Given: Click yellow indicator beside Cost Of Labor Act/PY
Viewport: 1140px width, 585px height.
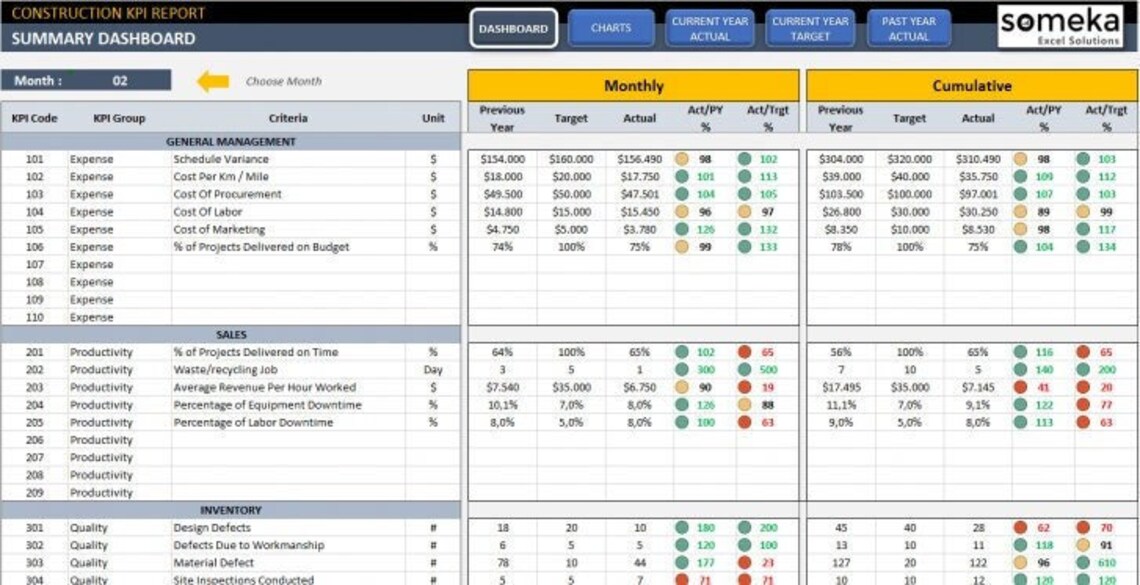Looking at the screenshot, I should [680, 211].
